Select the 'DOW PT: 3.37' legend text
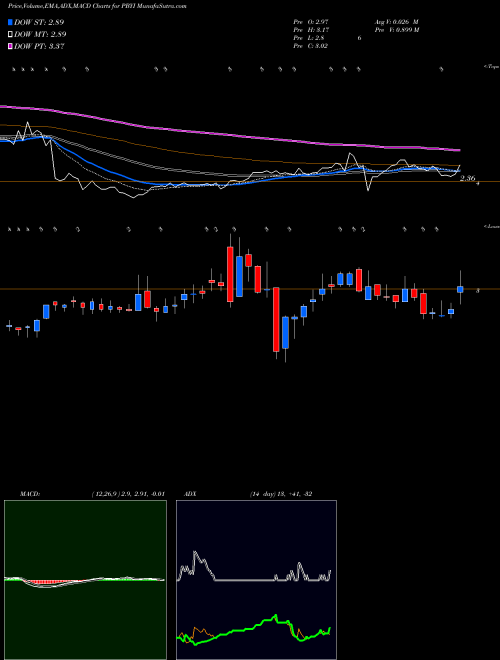Screen dimensions: 500x660 click(39, 46)
